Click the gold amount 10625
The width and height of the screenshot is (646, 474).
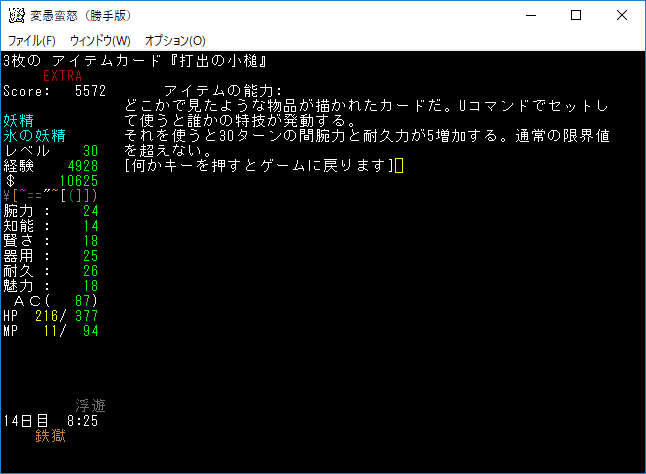pyautogui.click(x=78, y=181)
